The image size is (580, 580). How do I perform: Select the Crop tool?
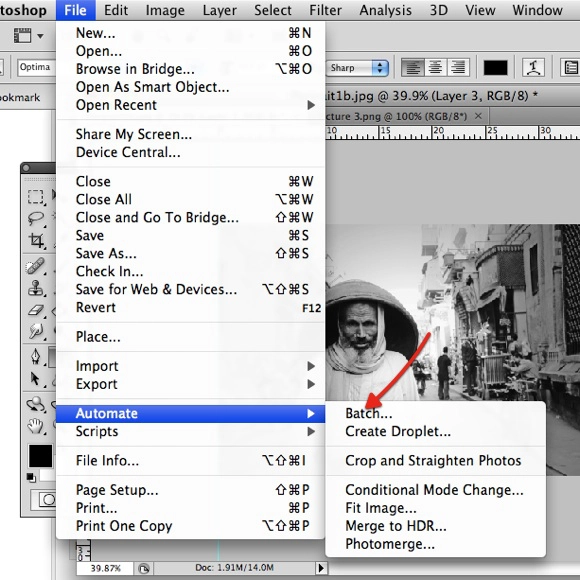click(x=36, y=240)
